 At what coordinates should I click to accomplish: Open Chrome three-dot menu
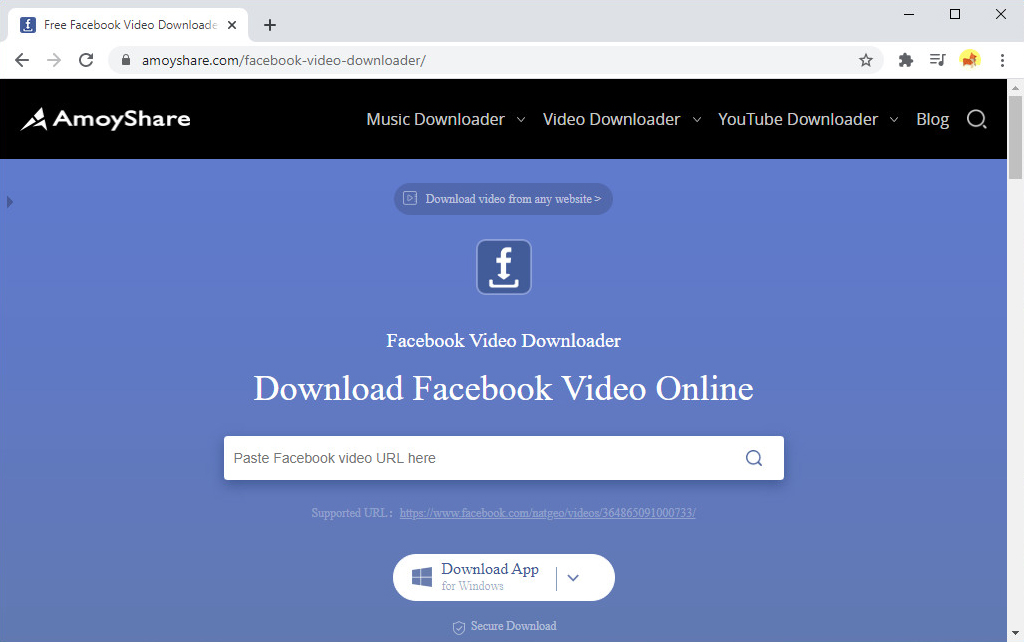tap(1002, 60)
